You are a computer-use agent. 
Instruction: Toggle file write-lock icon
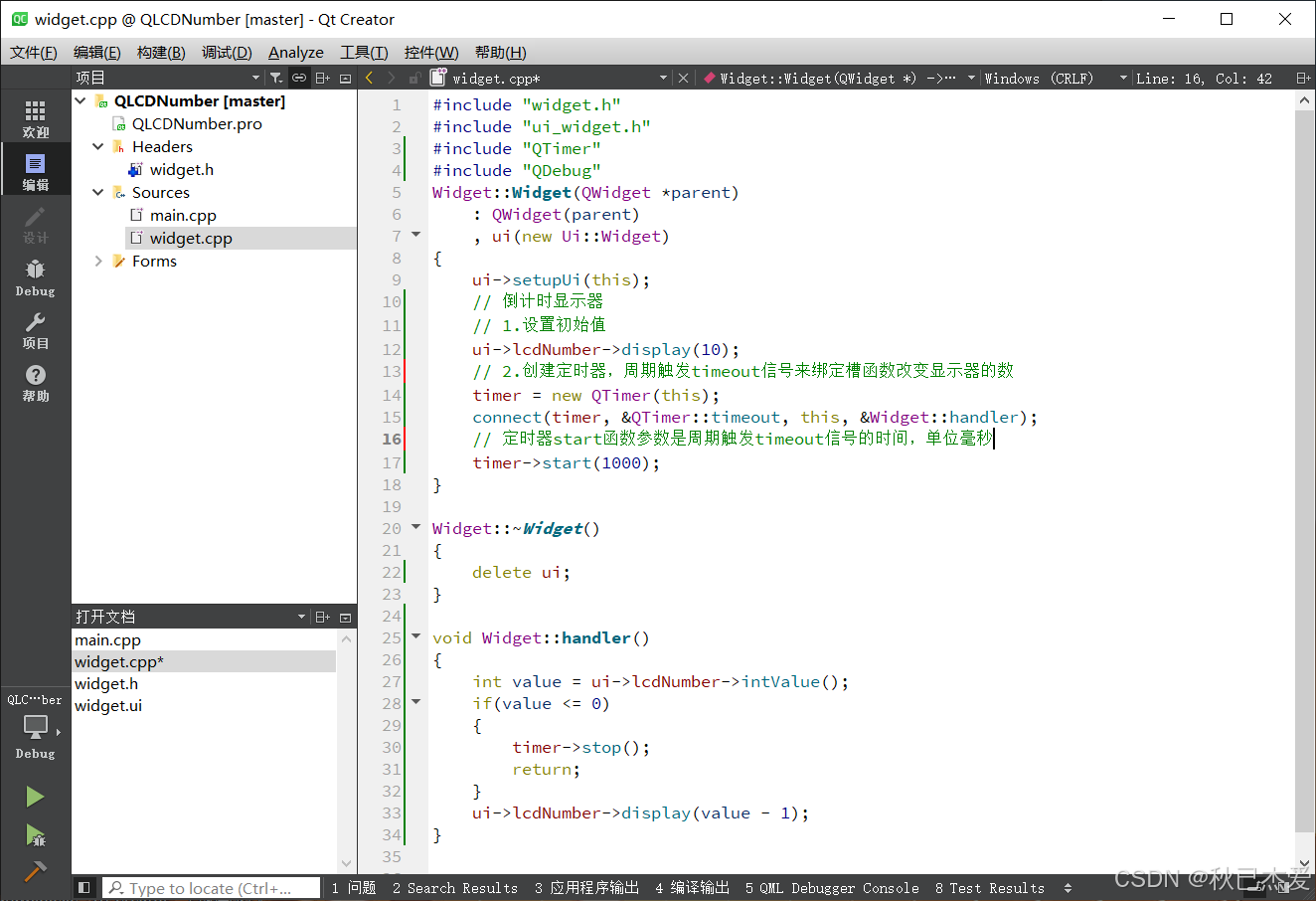414,78
